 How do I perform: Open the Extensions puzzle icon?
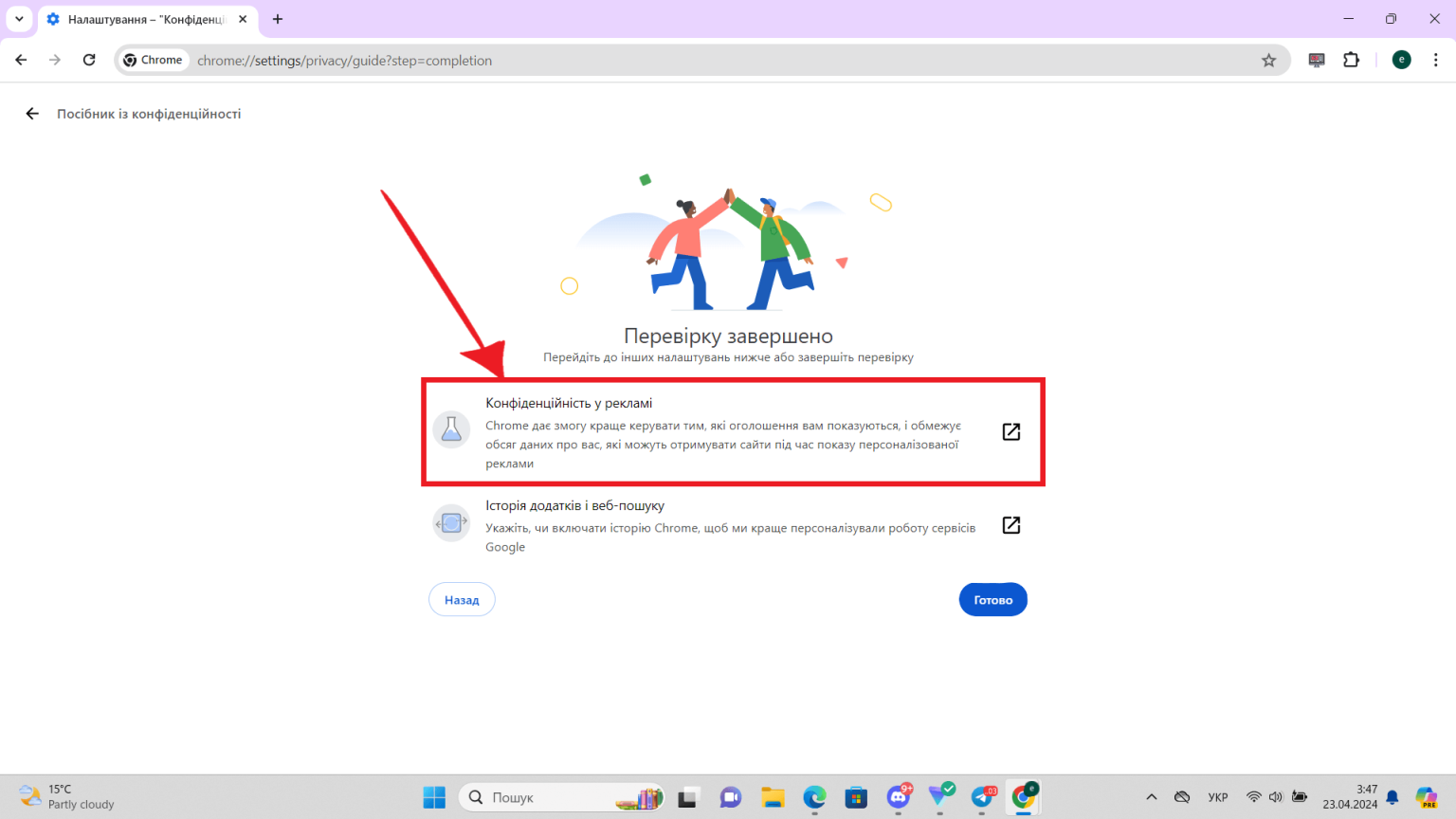click(x=1351, y=59)
